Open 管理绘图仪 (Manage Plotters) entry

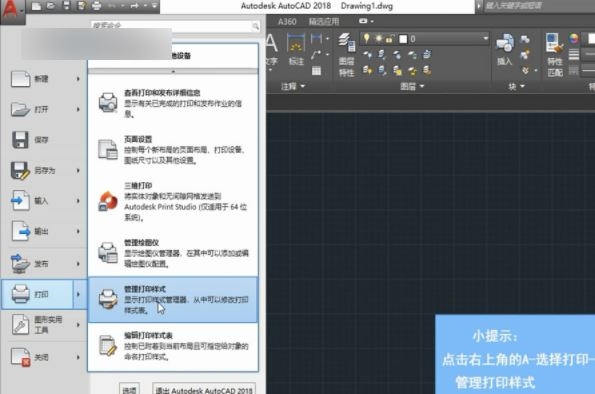pyautogui.click(x=173, y=253)
